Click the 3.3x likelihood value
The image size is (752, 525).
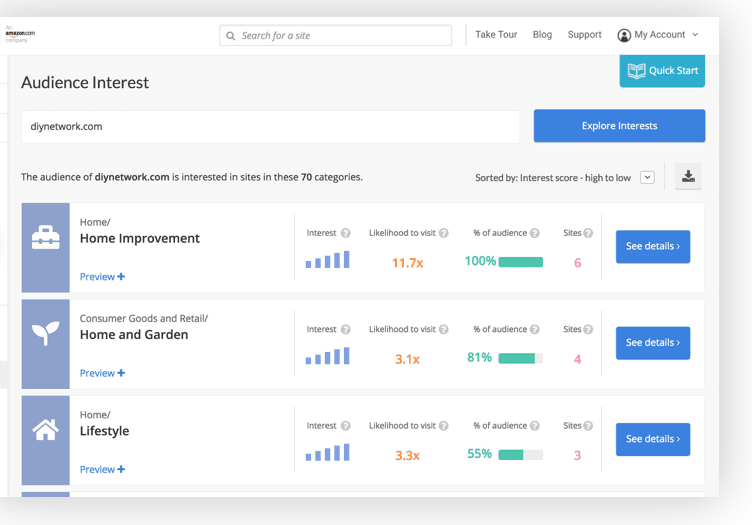[407, 455]
